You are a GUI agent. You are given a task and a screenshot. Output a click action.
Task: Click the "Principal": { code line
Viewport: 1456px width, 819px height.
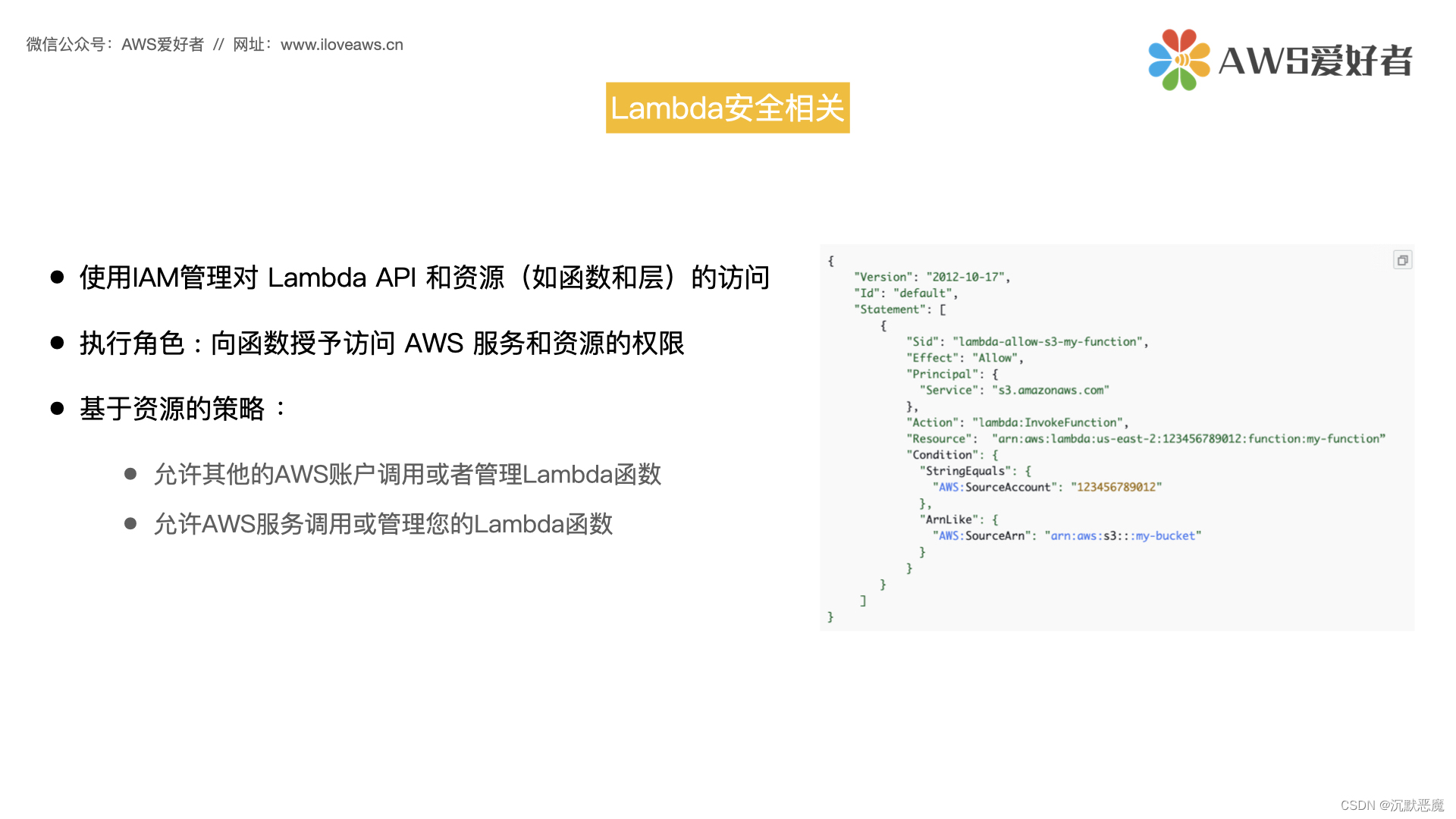click(952, 374)
